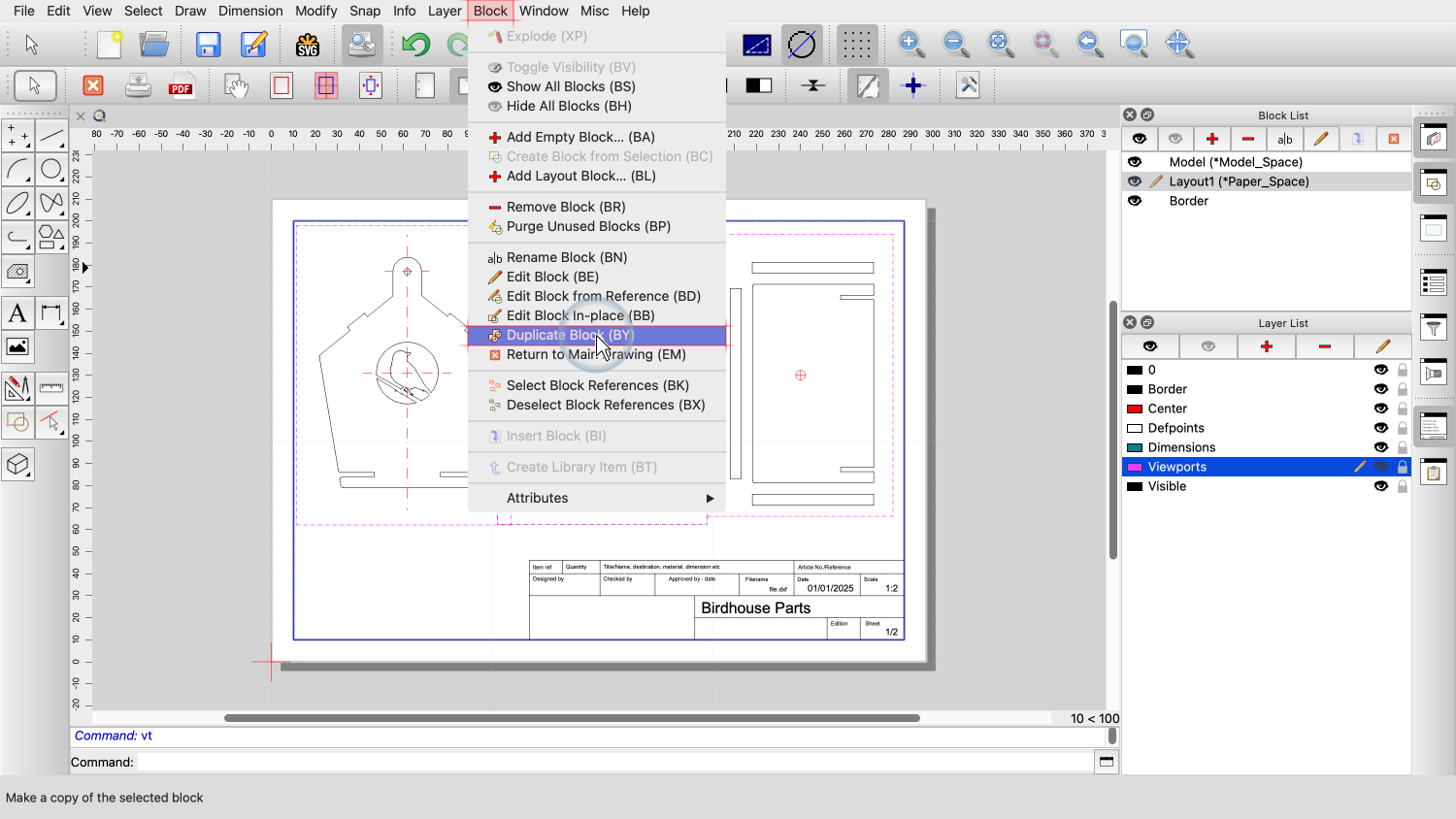Select Model (*Model_Space) in Block List

click(x=1235, y=162)
